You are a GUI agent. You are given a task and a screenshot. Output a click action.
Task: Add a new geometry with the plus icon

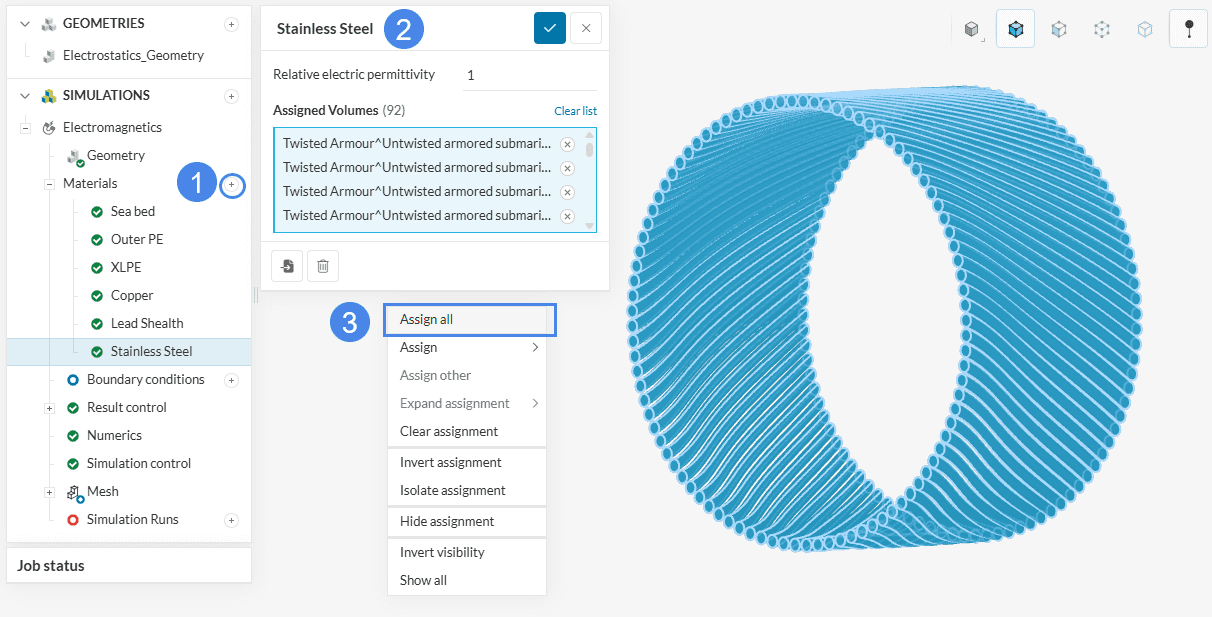pyautogui.click(x=231, y=24)
